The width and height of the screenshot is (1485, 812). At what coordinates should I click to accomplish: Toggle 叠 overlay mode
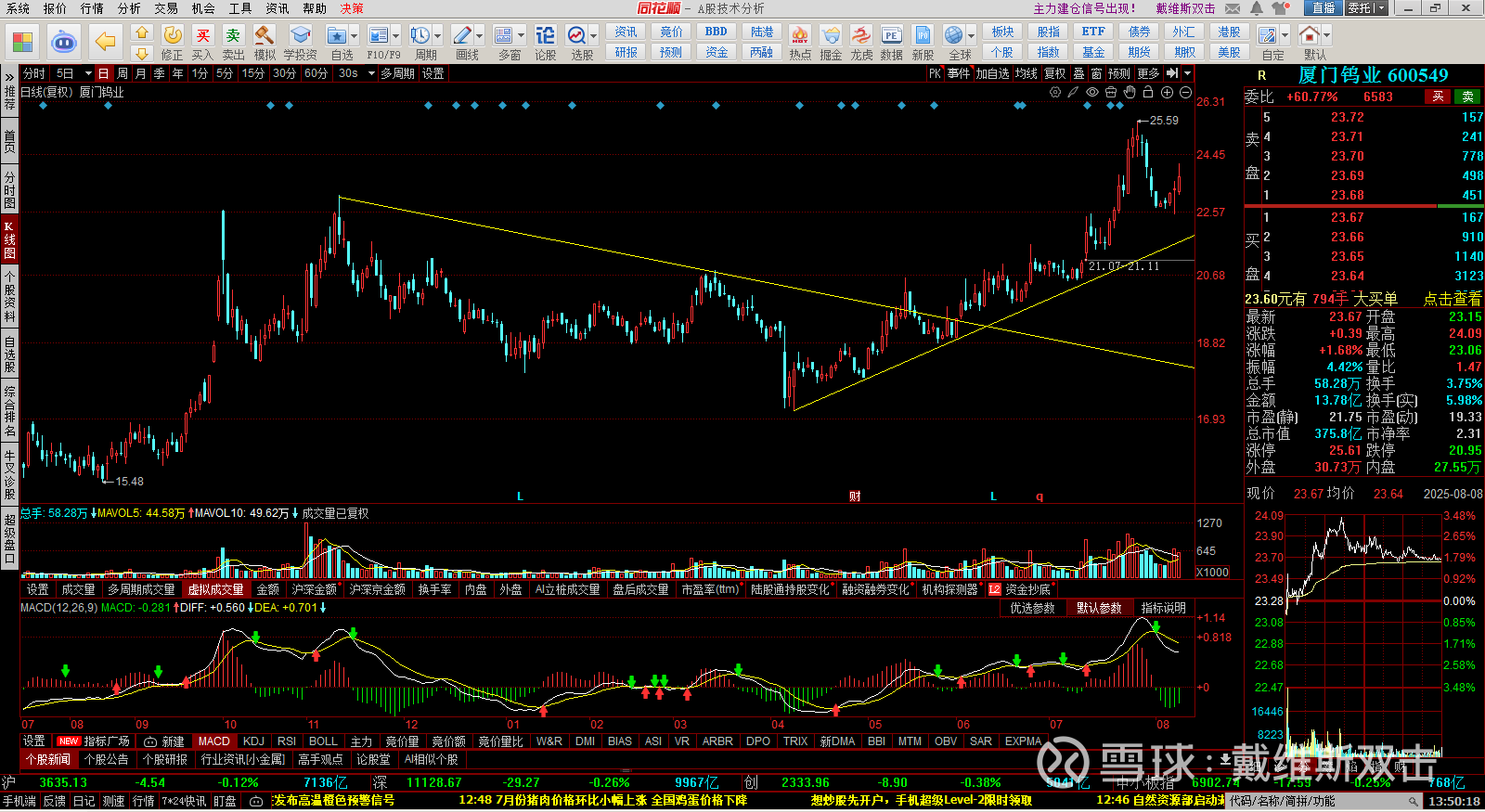coord(1078,73)
